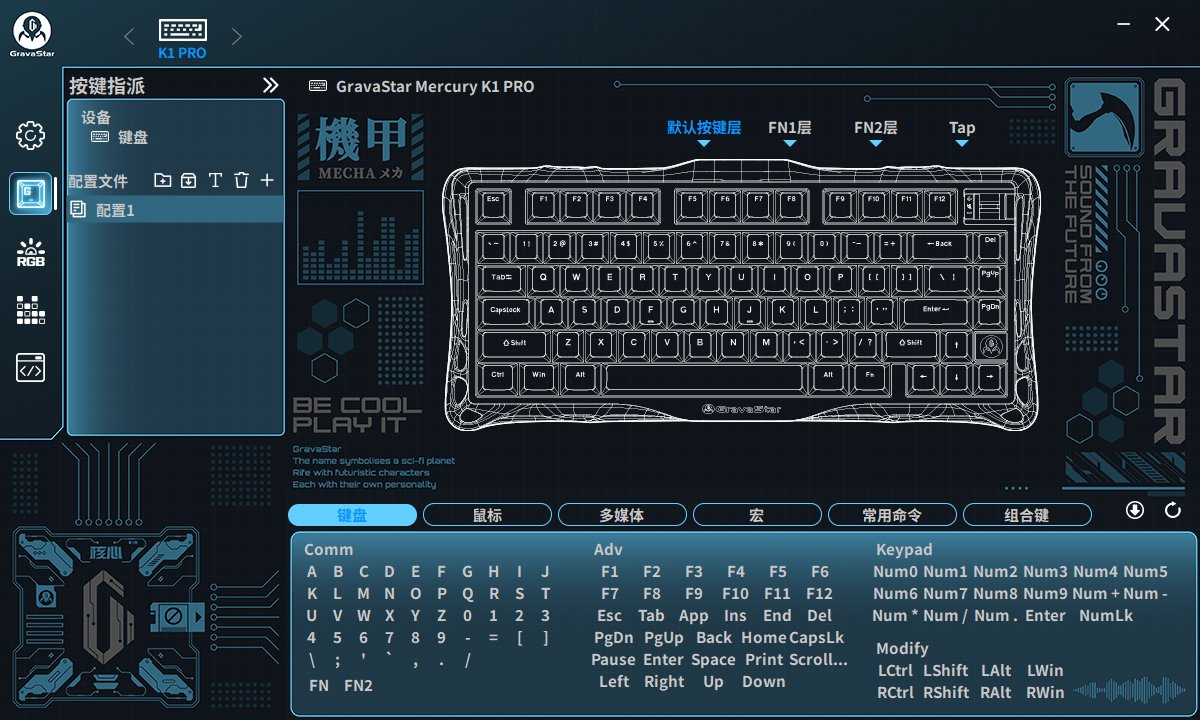The height and width of the screenshot is (720, 1200).
Task: Click the import profile icon
Action: click(188, 180)
